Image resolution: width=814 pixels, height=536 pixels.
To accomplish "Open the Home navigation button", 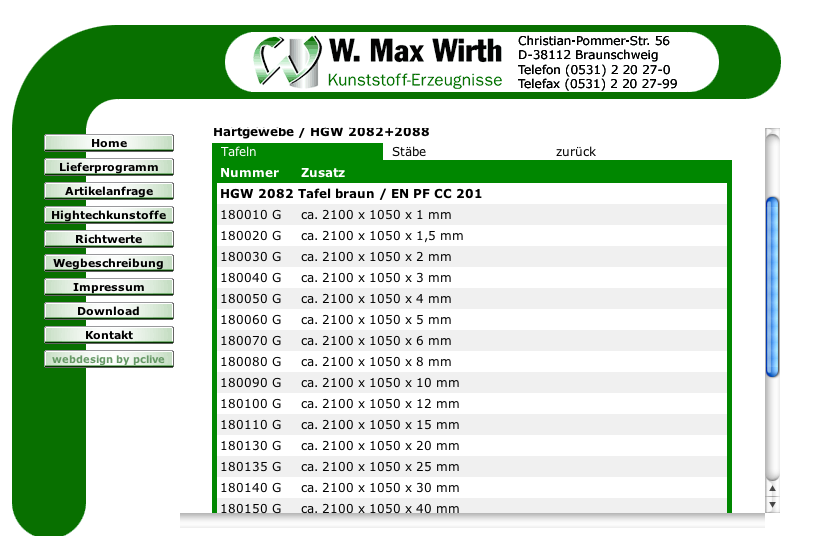I will [109, 143].
